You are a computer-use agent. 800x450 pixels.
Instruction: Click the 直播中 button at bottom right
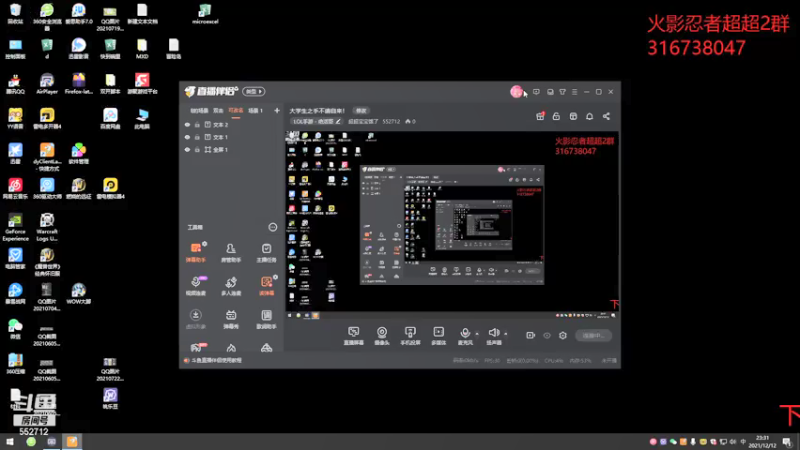tap(593, 335)
